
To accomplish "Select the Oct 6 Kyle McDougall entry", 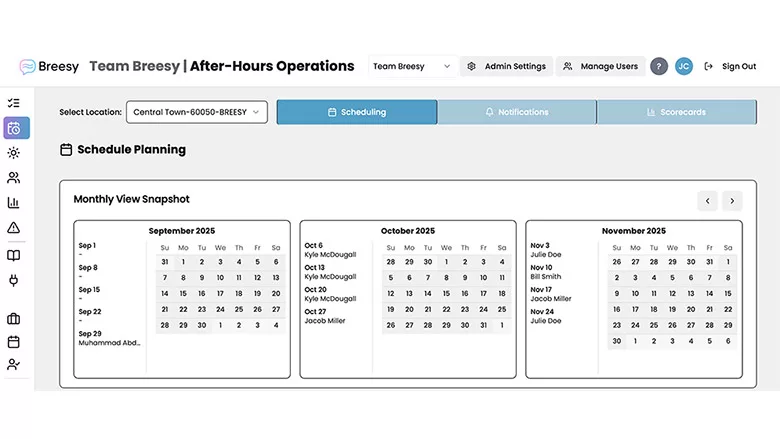I will tap(330, 250).
